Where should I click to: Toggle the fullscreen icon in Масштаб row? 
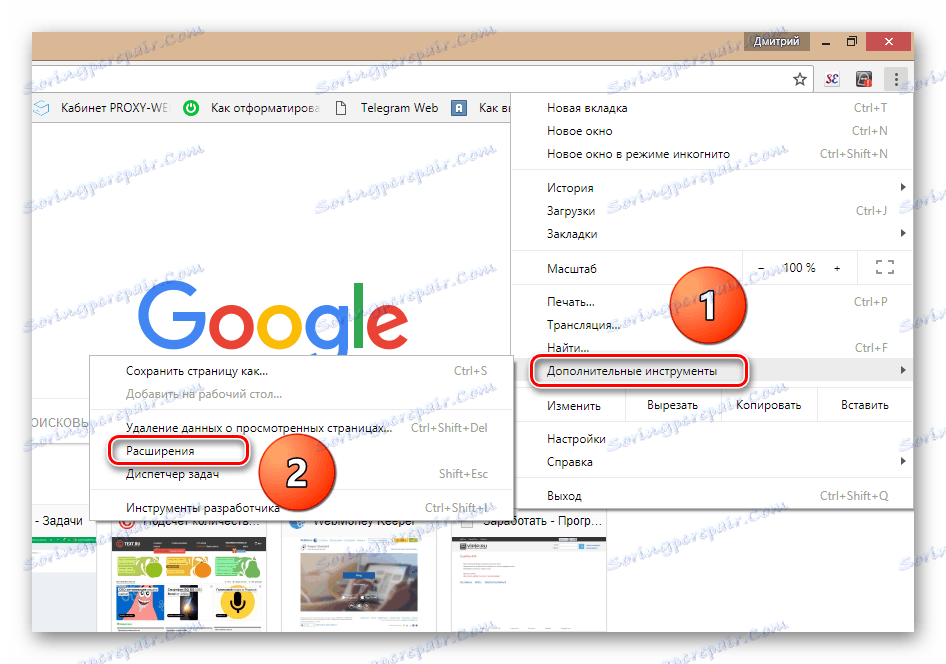click(x=884, y=267)
